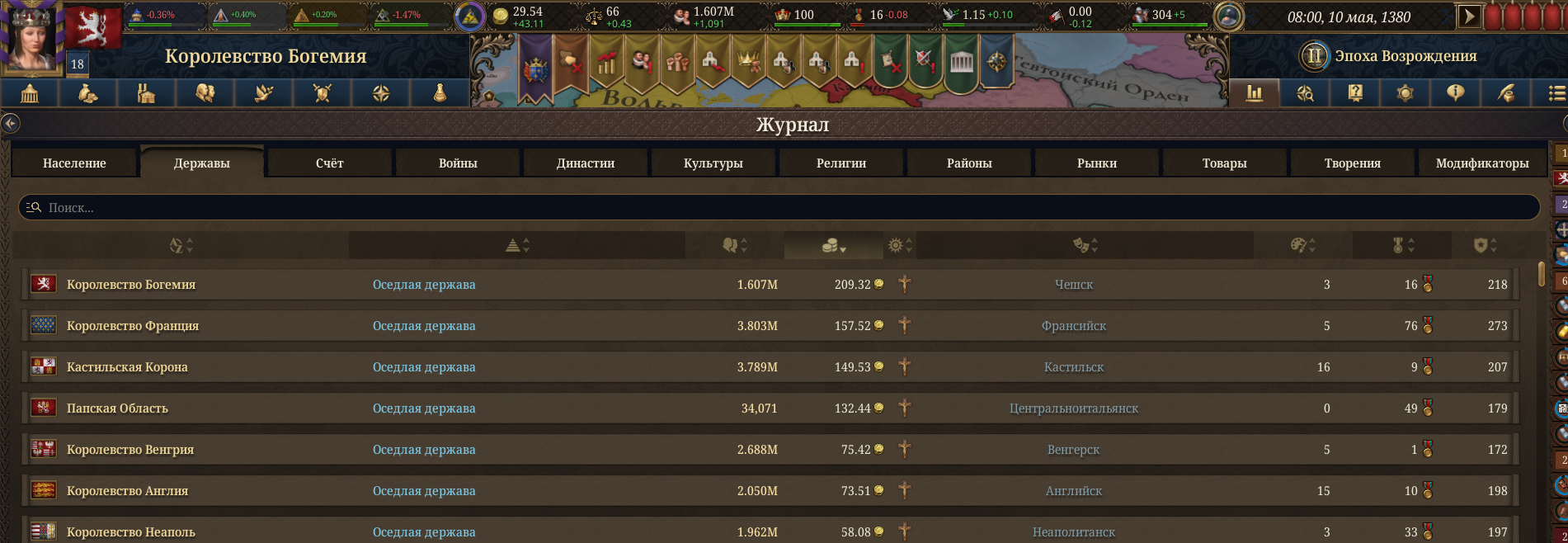This screenshot has width=1568, height=543.
Task: Open the government panel with temple icon
Action: click(x=30, y=93)
